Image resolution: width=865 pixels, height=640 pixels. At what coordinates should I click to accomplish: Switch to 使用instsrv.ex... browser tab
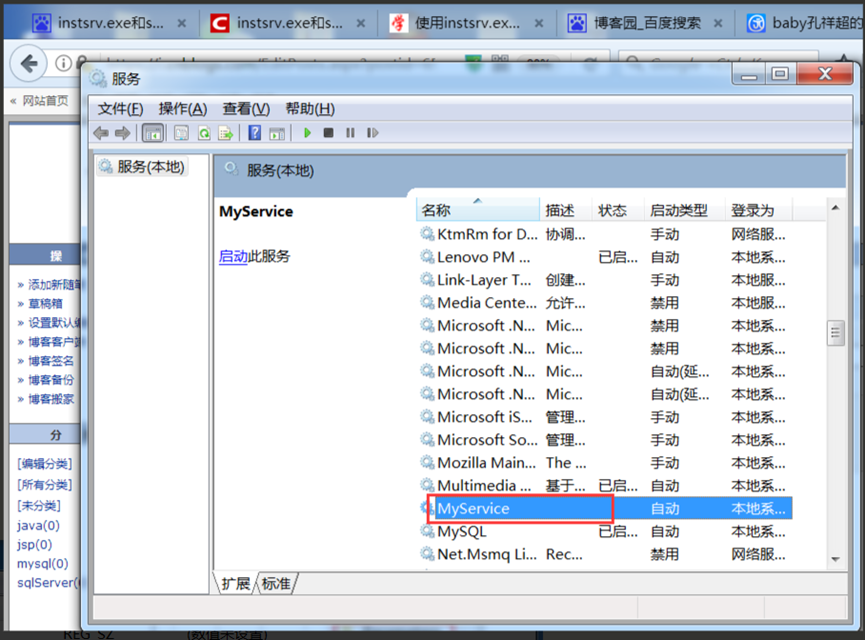click(467, 23)
